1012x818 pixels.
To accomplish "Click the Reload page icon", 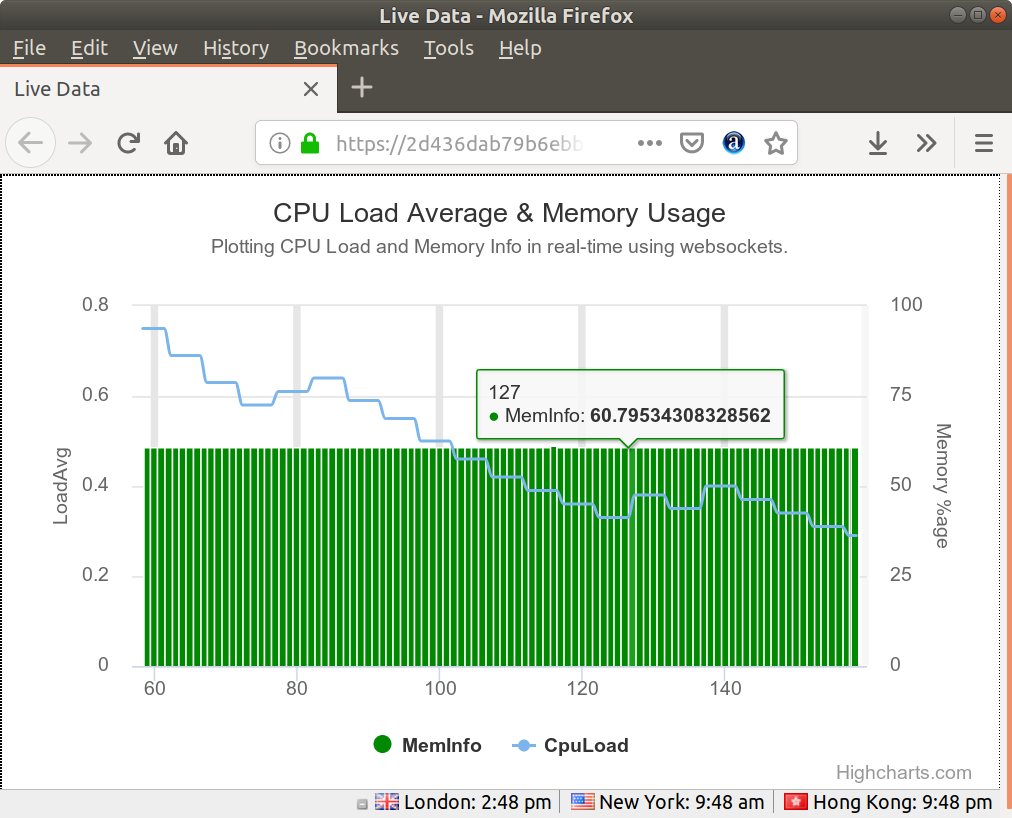I will (128, 144).
